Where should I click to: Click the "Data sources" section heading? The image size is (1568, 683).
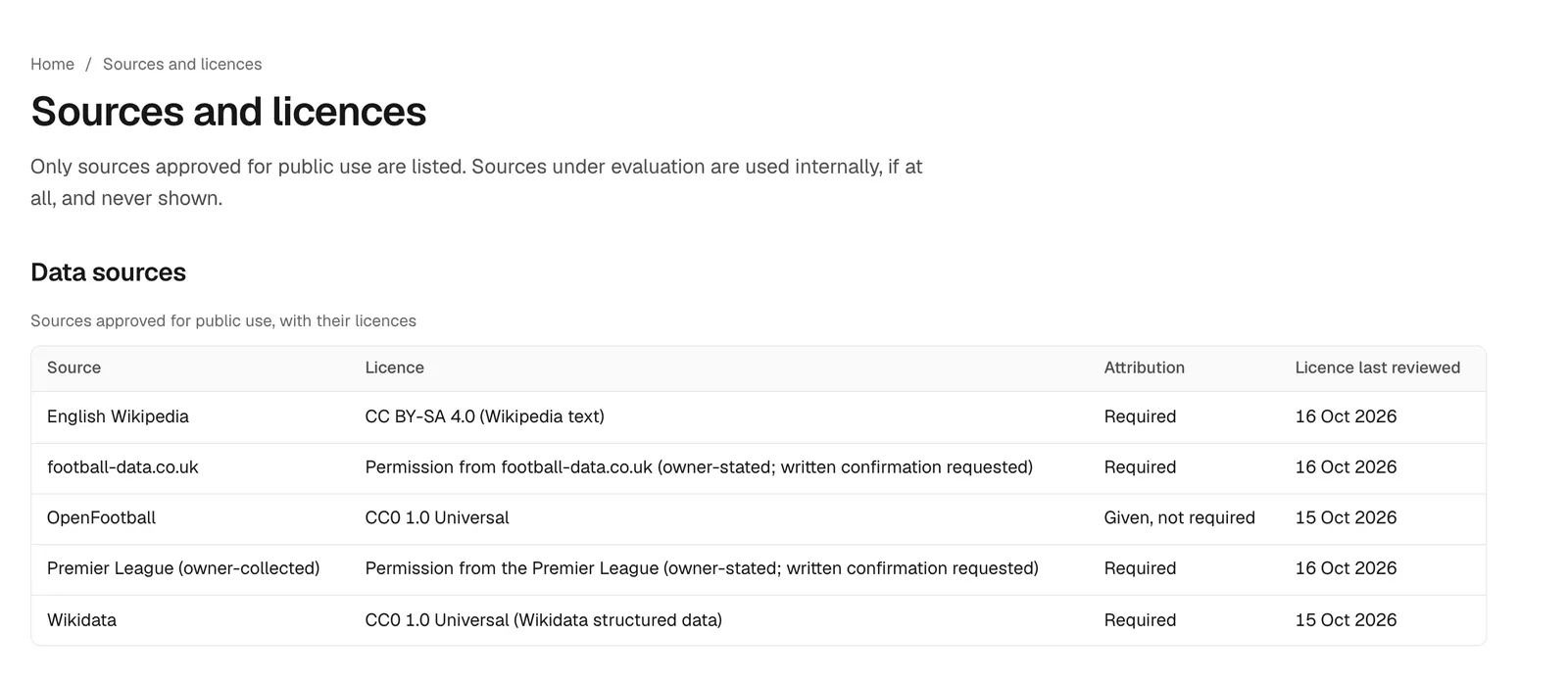[x=108, y=272]
